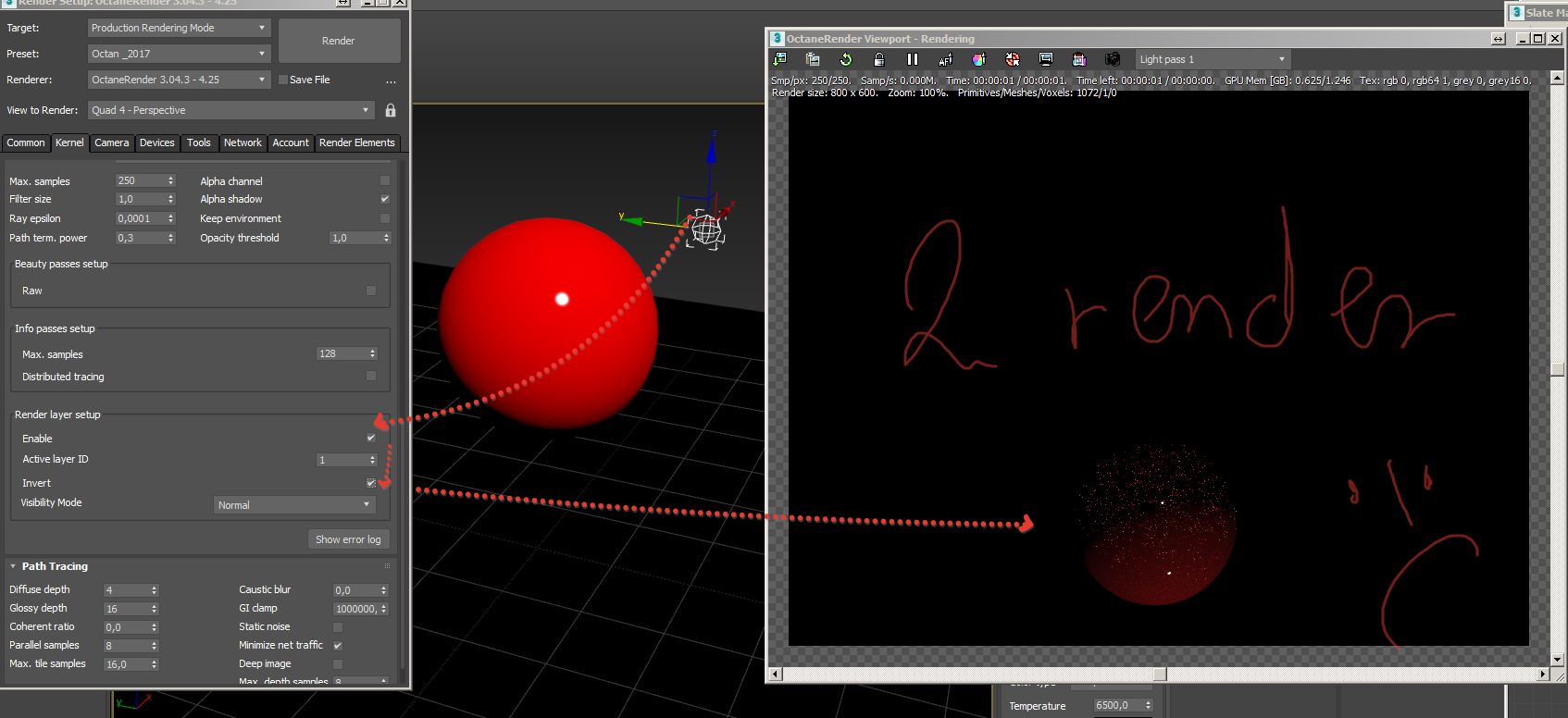Restart rendering with the green refresh icon
The height and width of the screenshot is (718, 1568).
846,59
